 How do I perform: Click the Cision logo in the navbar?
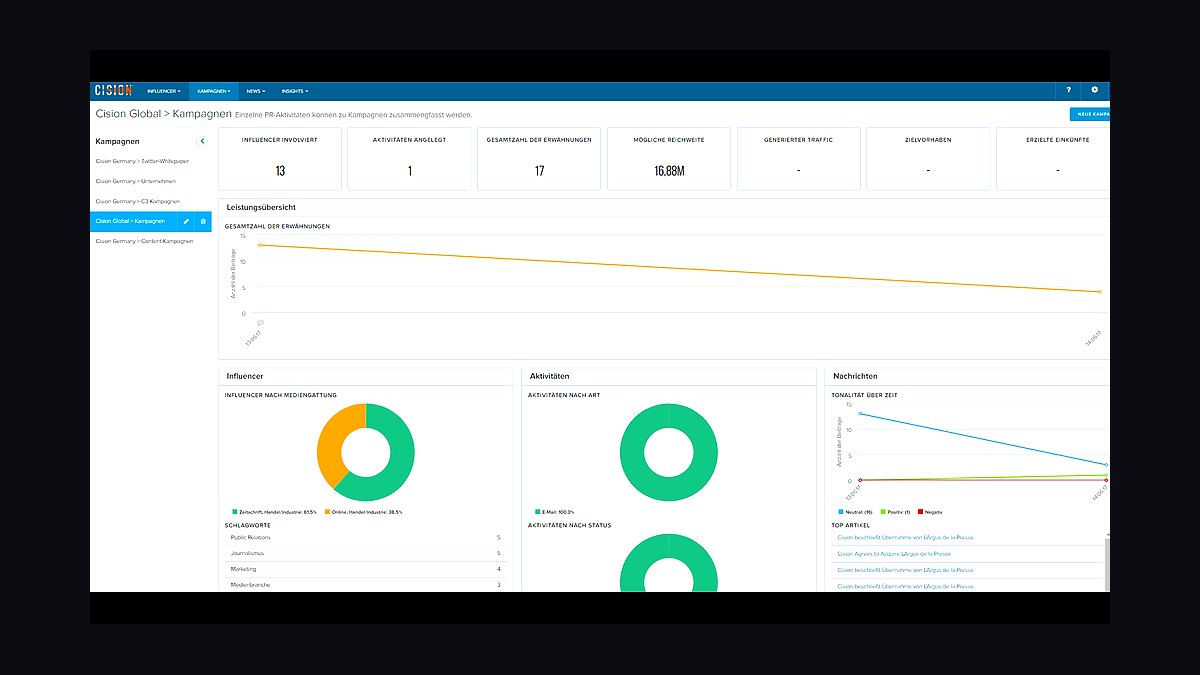(112, 90)
